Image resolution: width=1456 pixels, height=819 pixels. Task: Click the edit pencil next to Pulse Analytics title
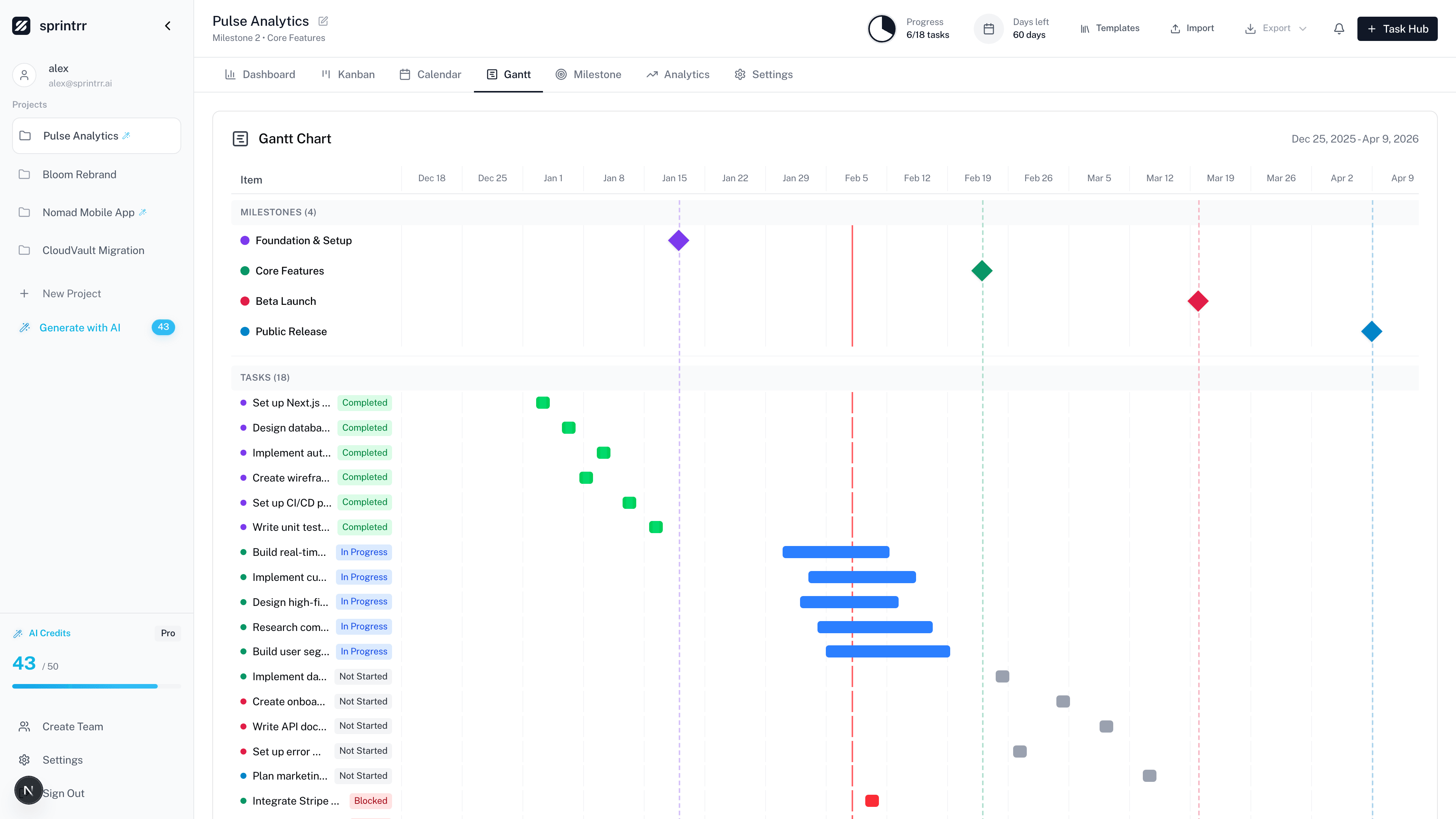click(323, 21)
